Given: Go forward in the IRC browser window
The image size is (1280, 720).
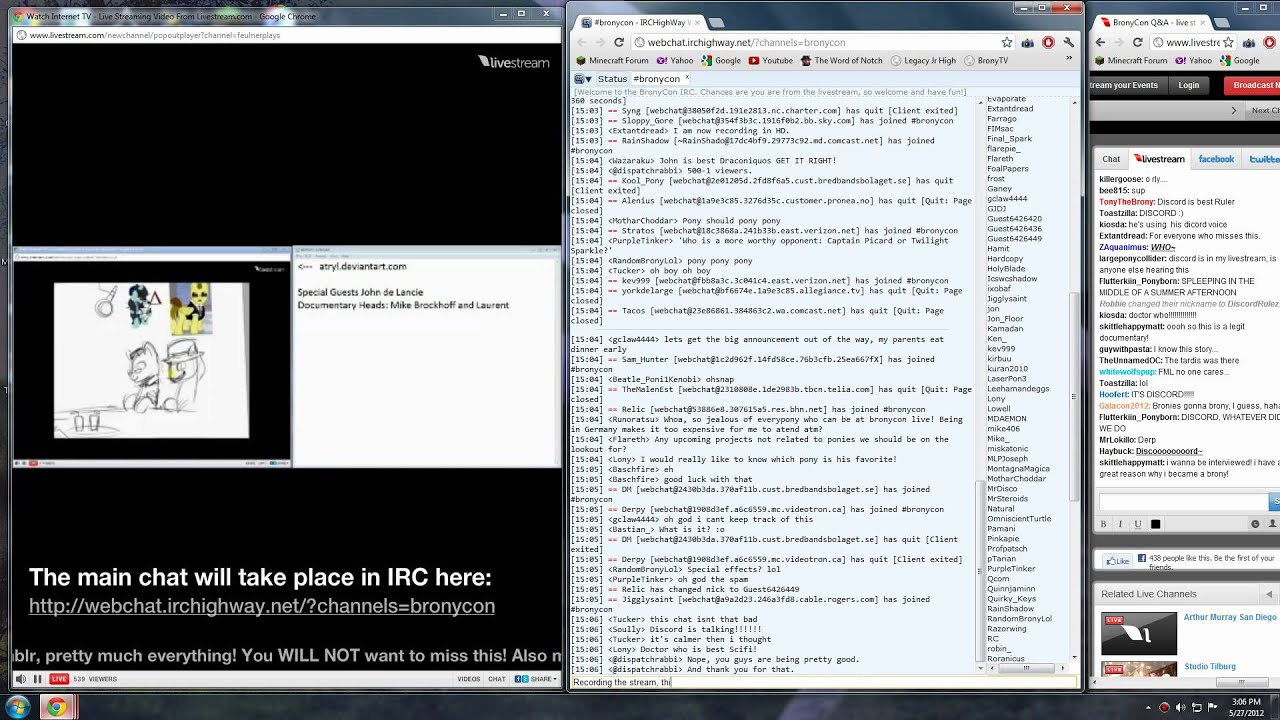Looking at the screenshot, I should click(x=600, y=42).
